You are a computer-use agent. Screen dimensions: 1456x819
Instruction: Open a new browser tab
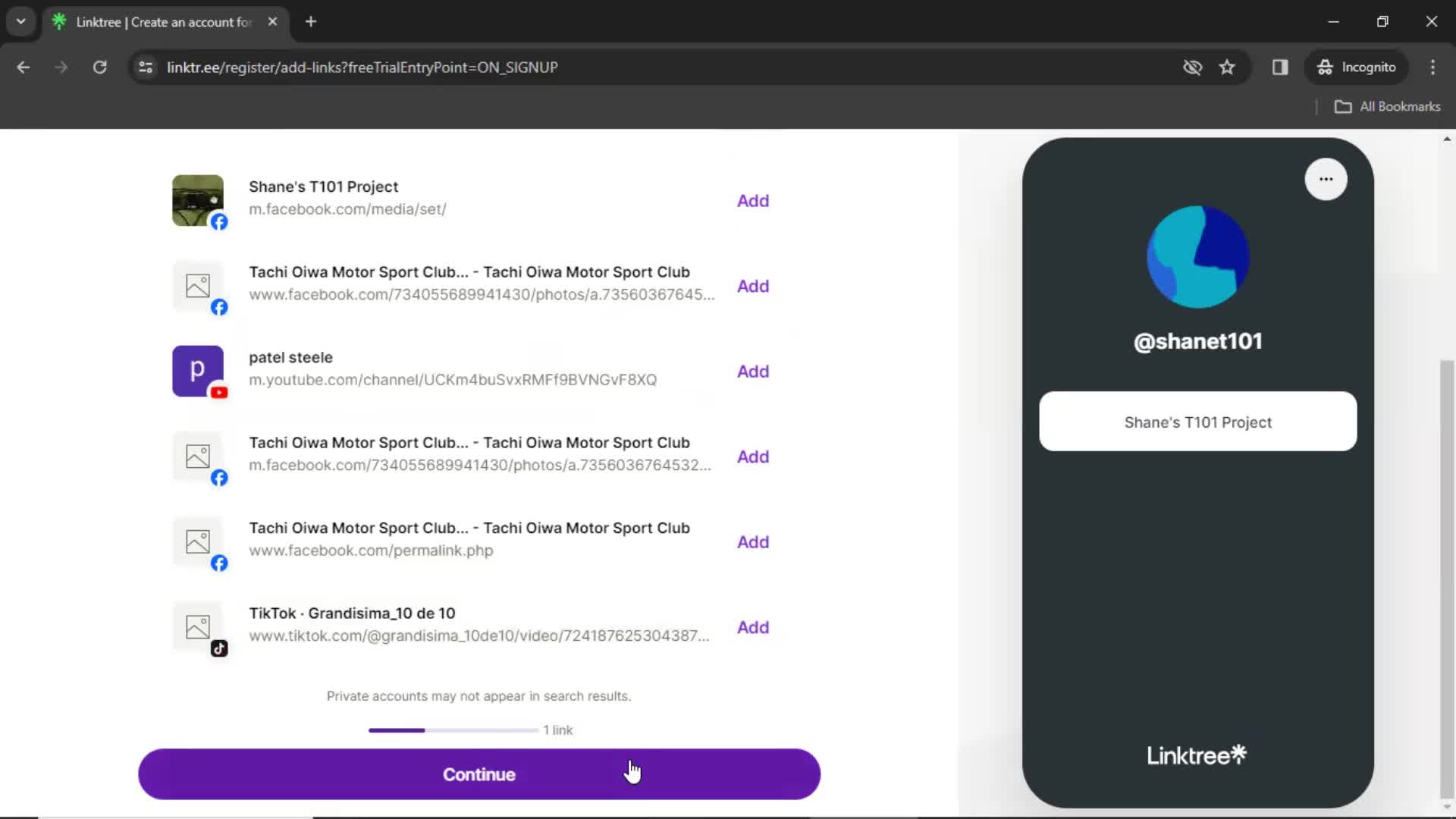click(x=311, y=22)
